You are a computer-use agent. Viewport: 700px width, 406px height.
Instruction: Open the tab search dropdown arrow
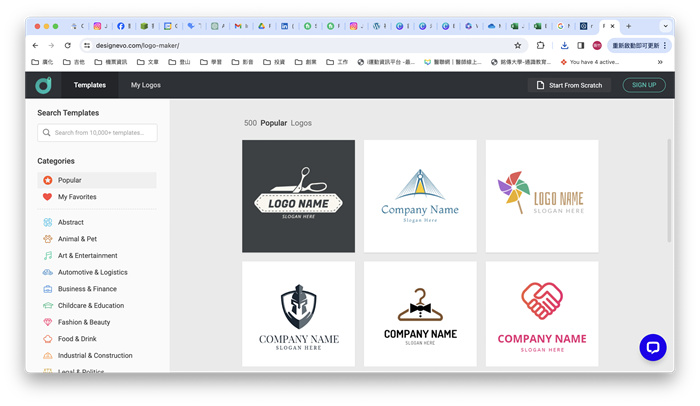[665, 26]
